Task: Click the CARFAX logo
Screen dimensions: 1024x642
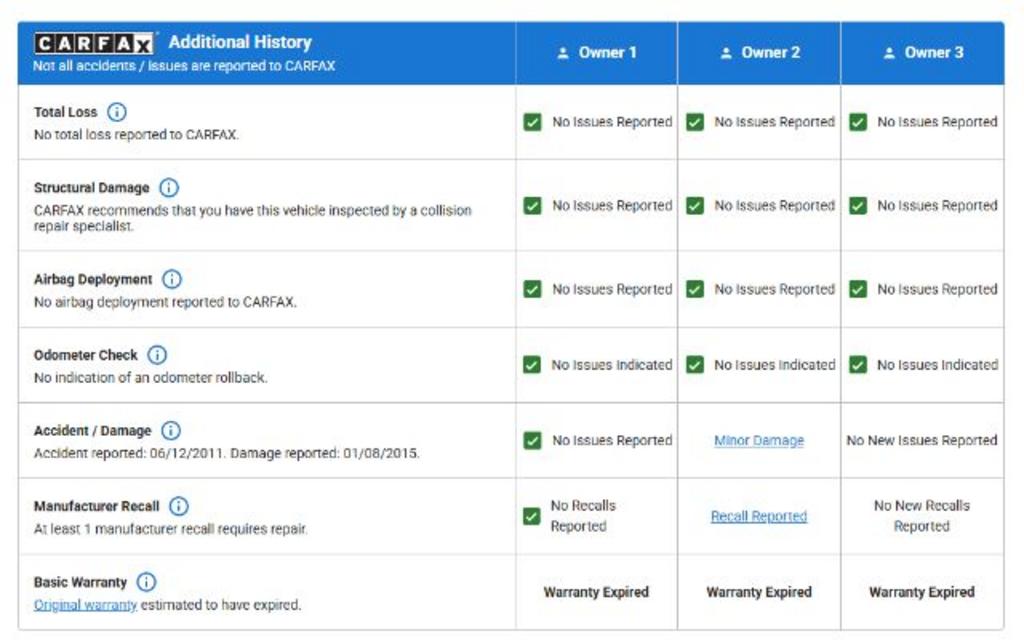Action: pos(94,44)
